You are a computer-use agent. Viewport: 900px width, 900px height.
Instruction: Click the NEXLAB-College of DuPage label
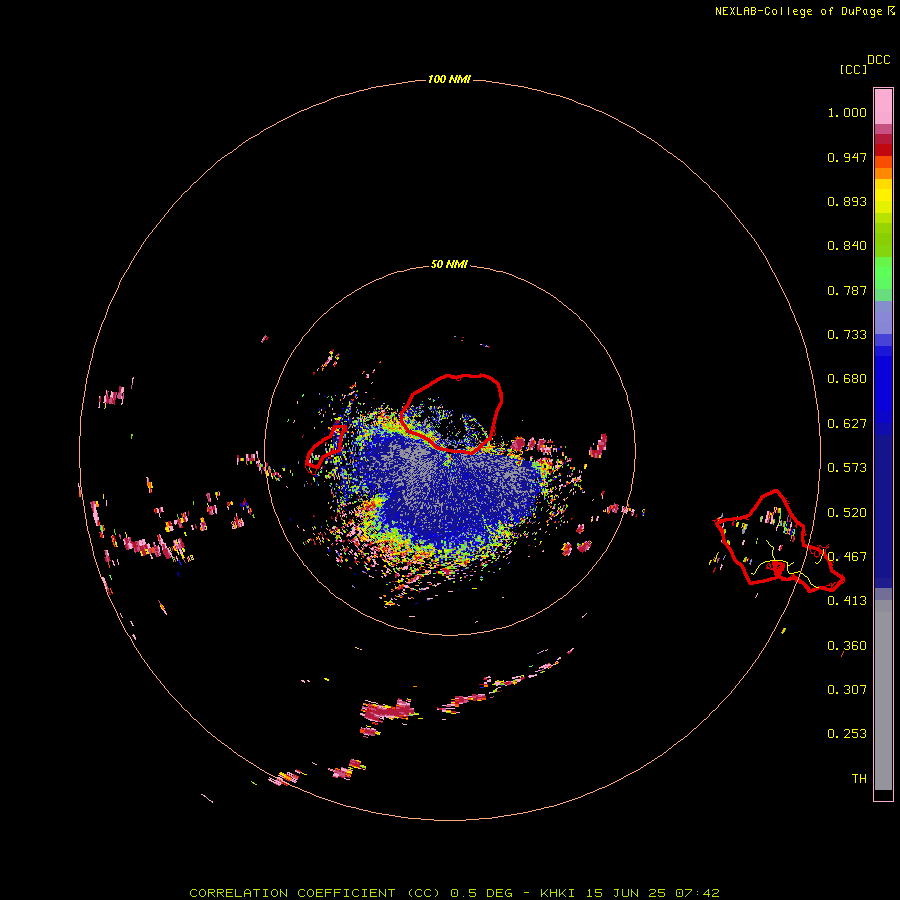coord(805,11)
